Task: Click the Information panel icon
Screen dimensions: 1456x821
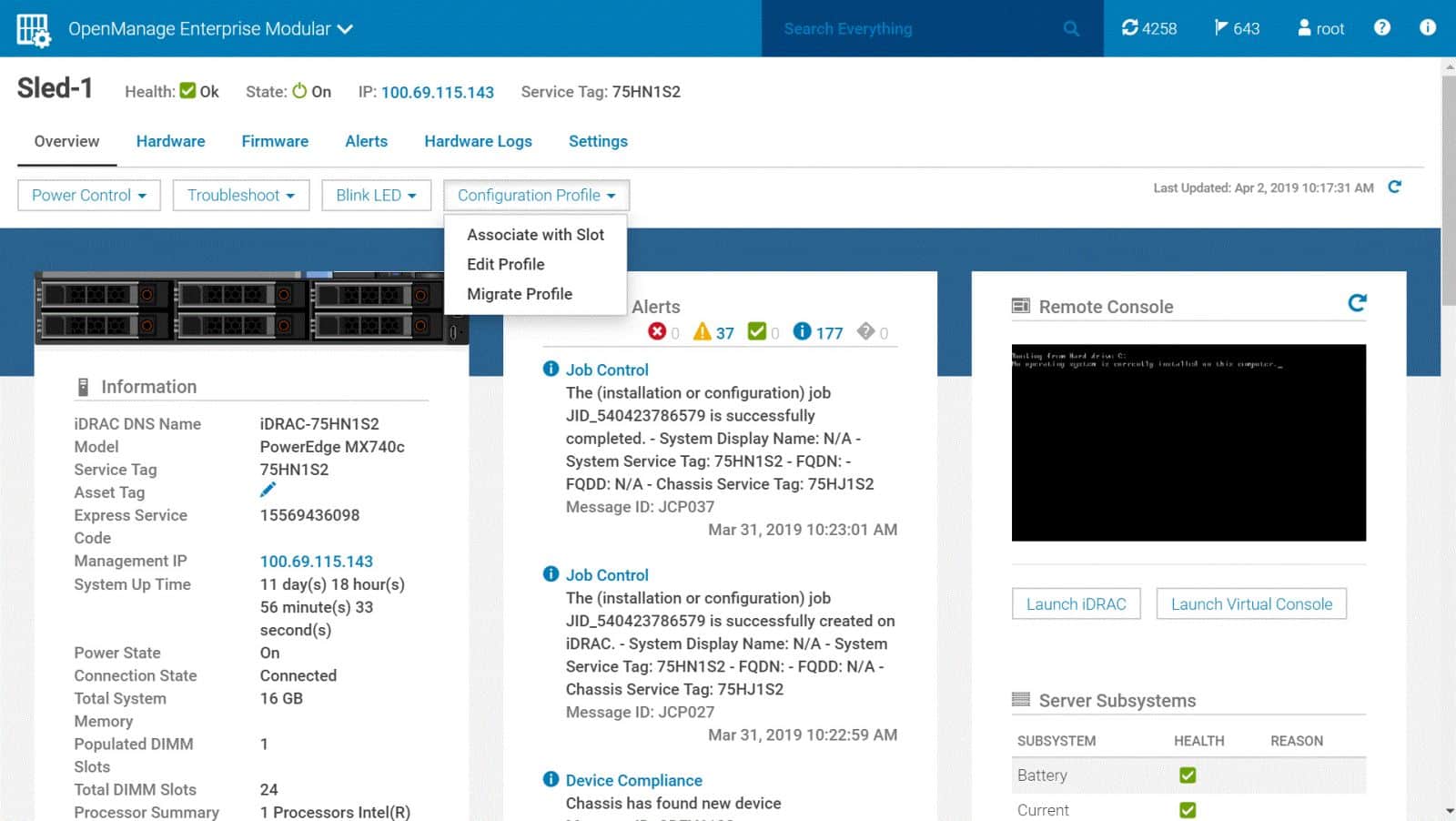Action: click(83, 387)
